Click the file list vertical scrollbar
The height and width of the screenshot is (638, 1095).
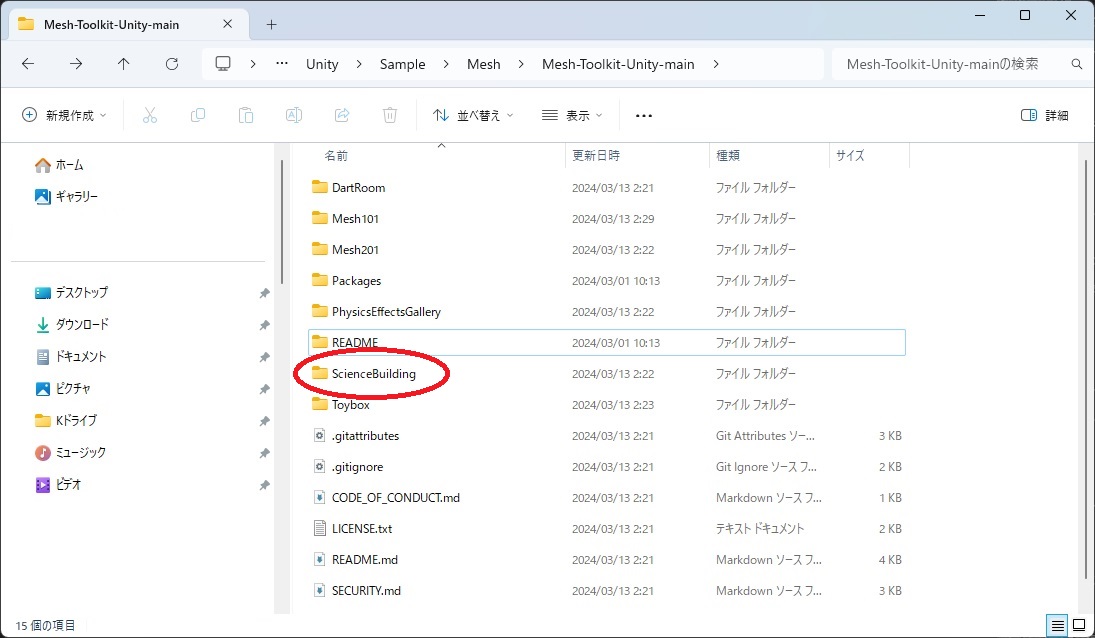pyautogui.click(x=1086, y=369)
